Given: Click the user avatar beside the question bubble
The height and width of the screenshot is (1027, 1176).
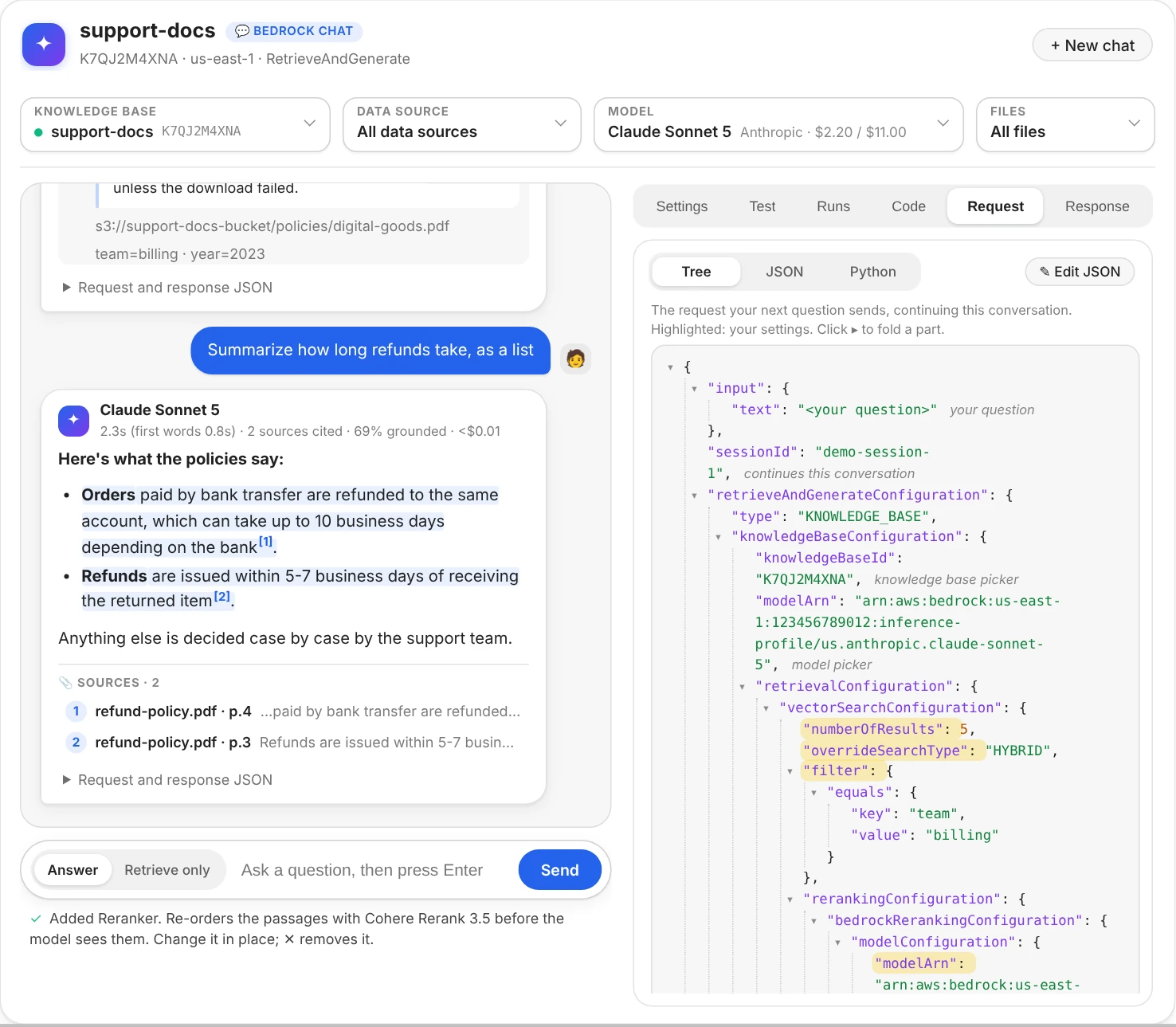Looking at the screenshot, I should click(575, 359).
